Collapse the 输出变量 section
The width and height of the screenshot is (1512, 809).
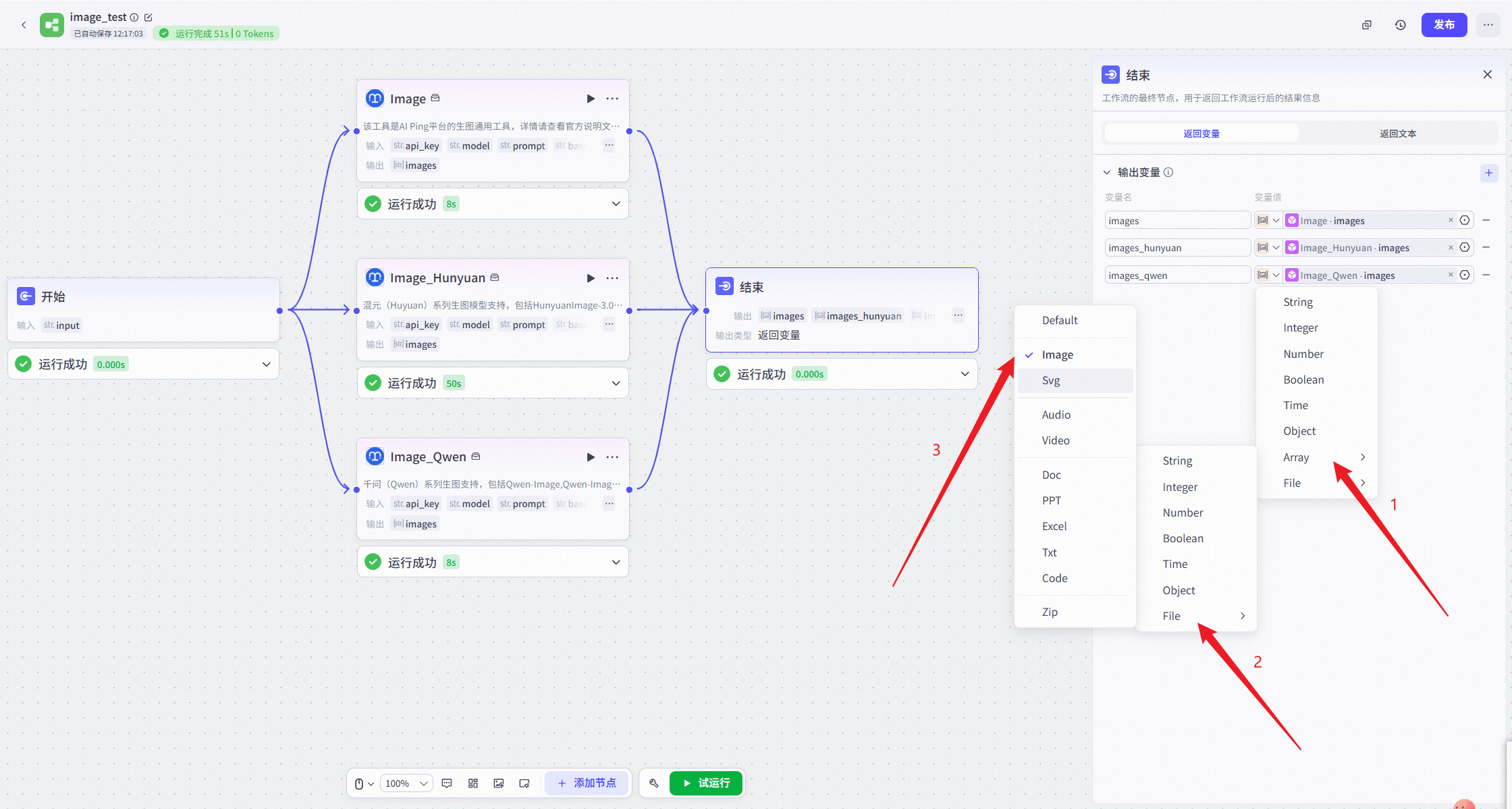point(1107,173)
